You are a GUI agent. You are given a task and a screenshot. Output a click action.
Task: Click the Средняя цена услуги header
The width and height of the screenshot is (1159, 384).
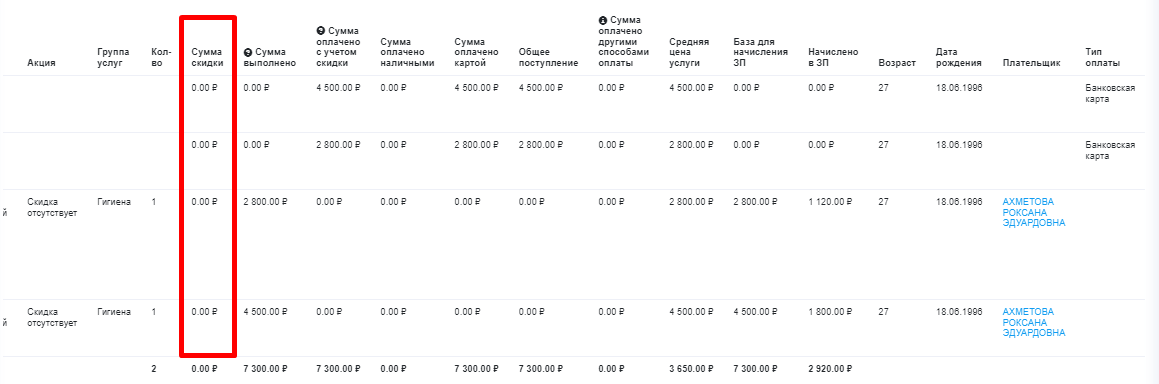click(689, 52)
